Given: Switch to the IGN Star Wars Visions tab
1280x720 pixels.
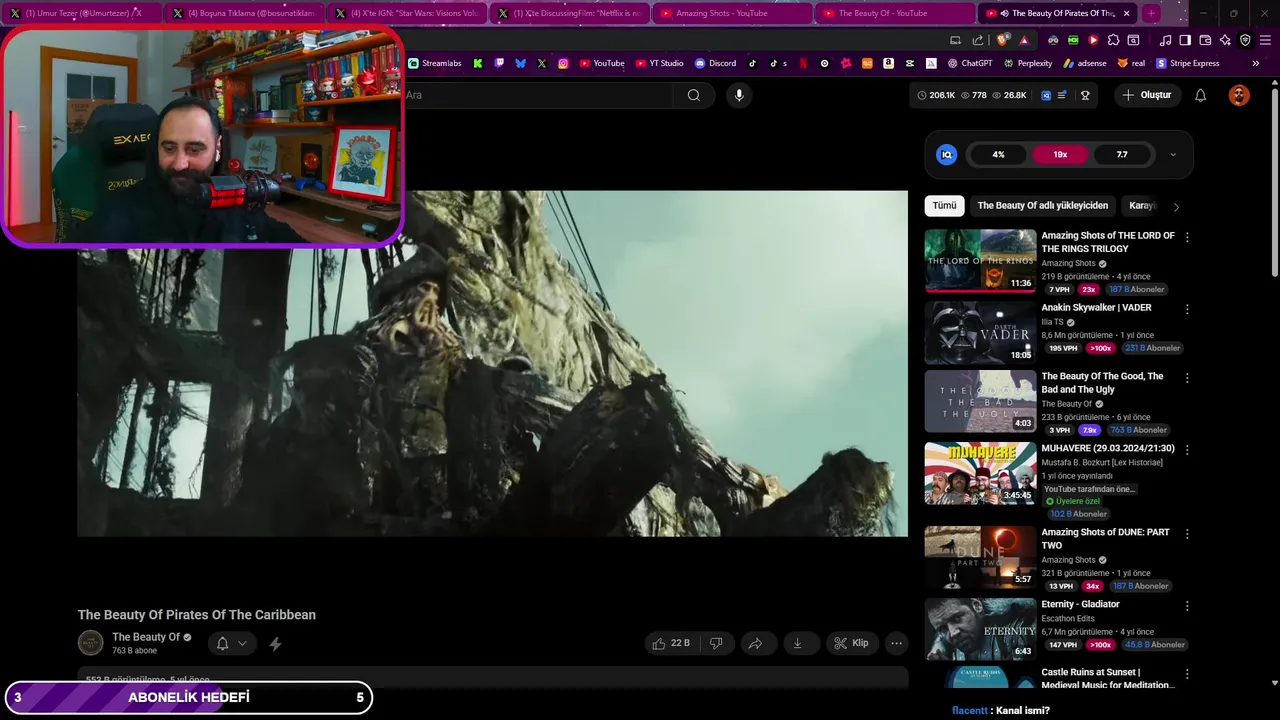Looking at the screenshot, I should (407, 13).
